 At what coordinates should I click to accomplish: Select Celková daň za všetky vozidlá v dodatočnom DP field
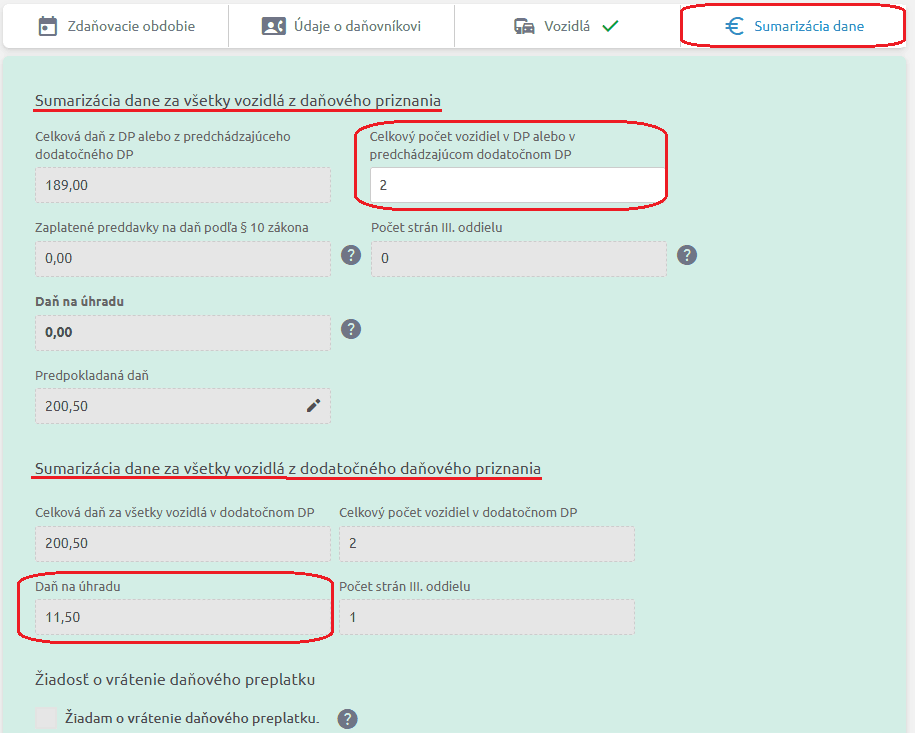coord(182,543)
